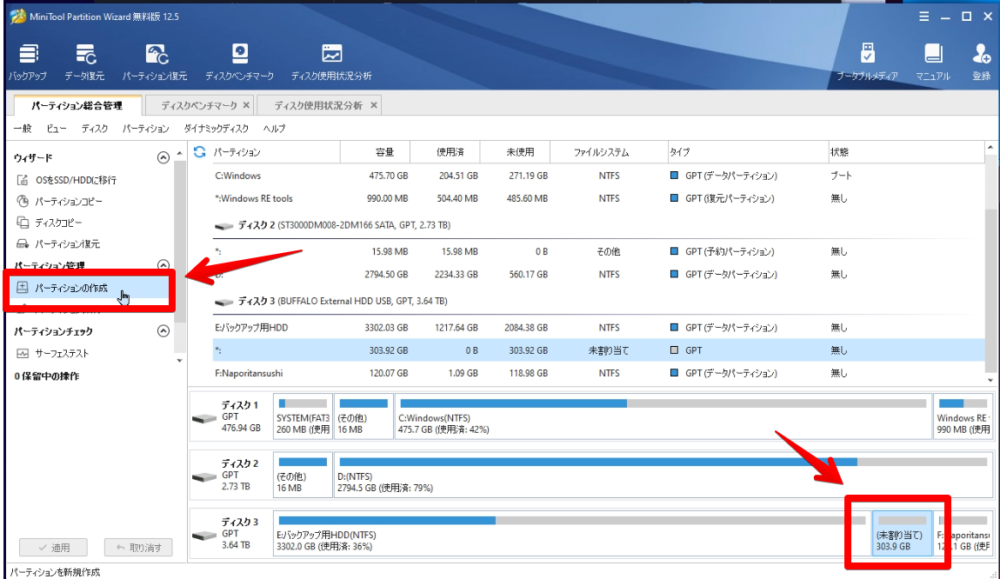Sort by タイプ column header
Viewport: 1000px width, 579px height.
click(747, 152)
